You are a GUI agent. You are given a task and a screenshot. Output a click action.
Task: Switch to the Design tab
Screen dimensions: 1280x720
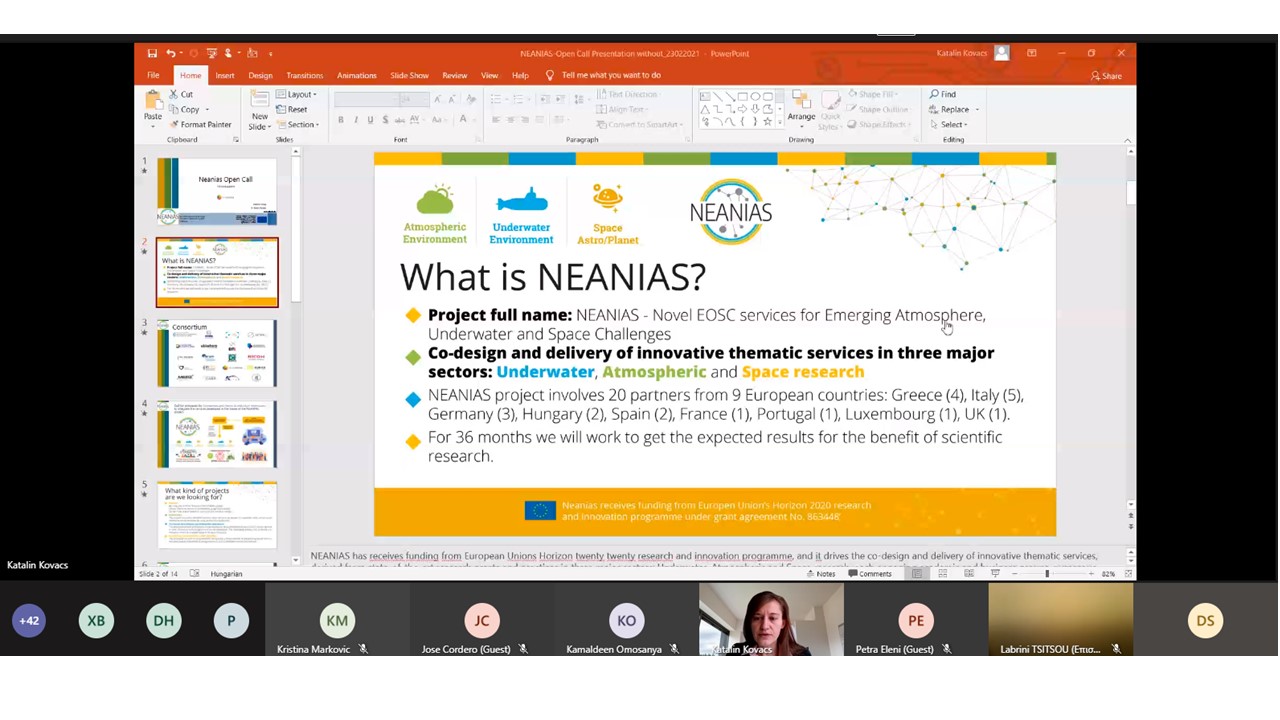(x=260, y=75)
